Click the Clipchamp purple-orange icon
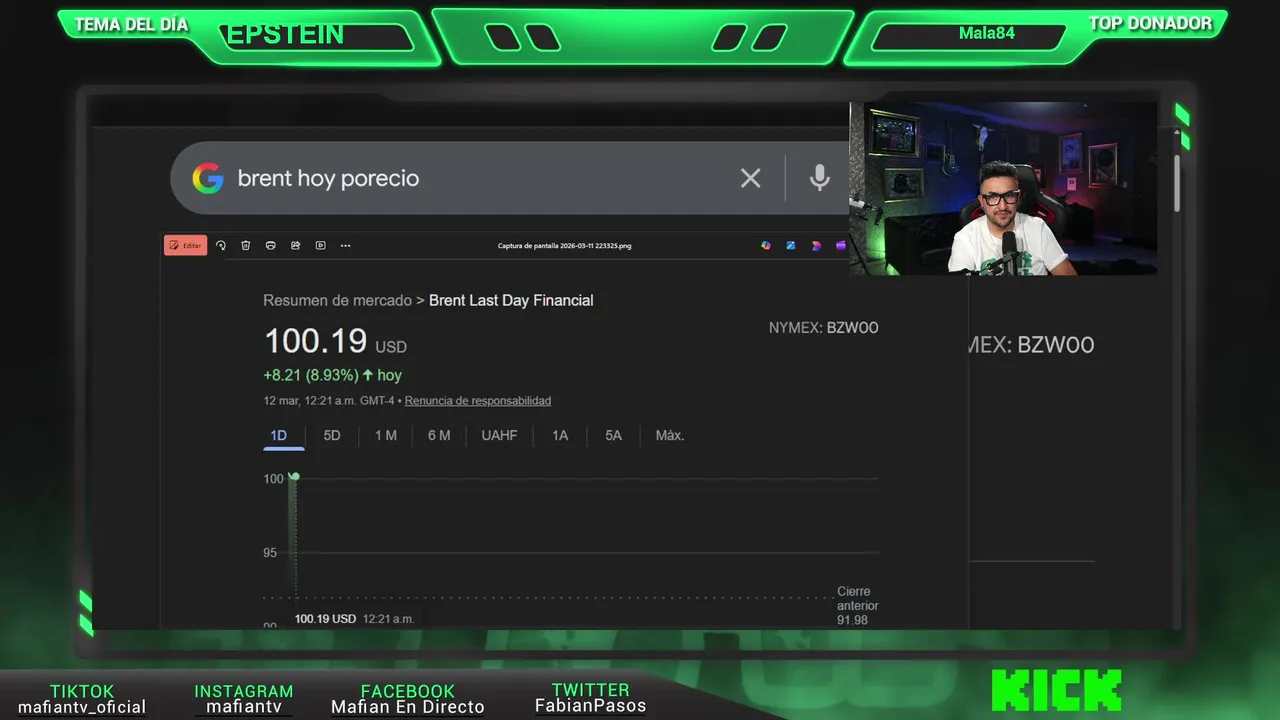The image size is (1280, 720). click(x=816, y=245)
